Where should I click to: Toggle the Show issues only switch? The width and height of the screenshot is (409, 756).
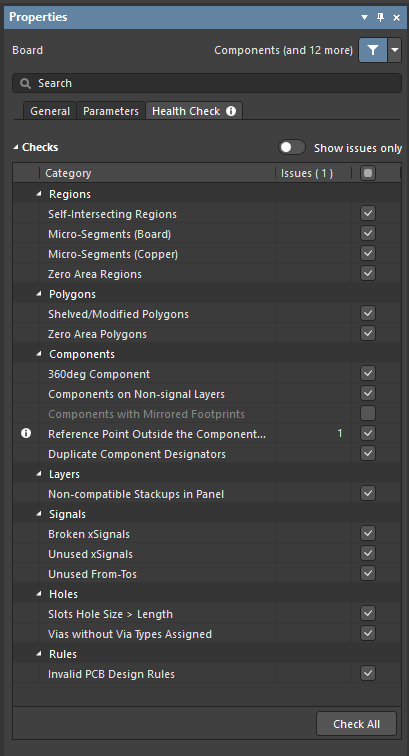(292, 148)
